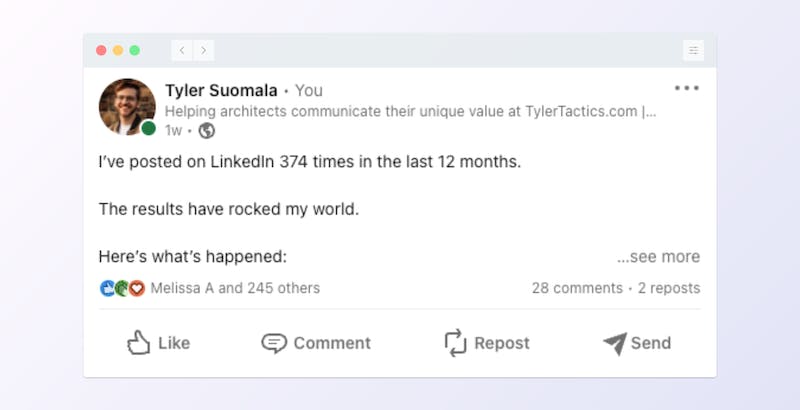Open Tyler Suomala's profile picture
This screenshot has width=800, height=410.
tap(127, 107)
